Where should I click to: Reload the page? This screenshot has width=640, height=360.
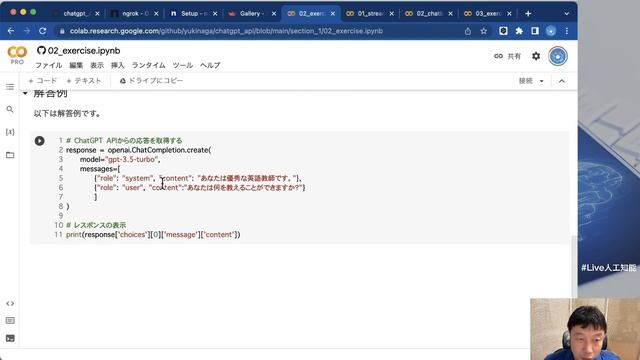pyautogui.click(x=42, y=31)
